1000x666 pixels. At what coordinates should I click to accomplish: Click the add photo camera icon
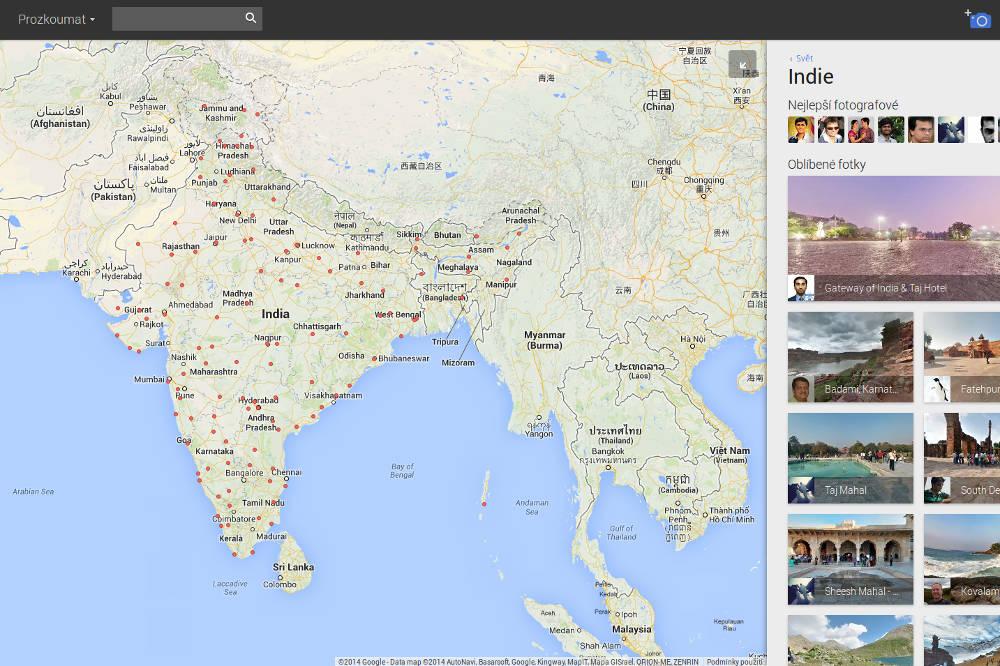click(x=978, y=19)
